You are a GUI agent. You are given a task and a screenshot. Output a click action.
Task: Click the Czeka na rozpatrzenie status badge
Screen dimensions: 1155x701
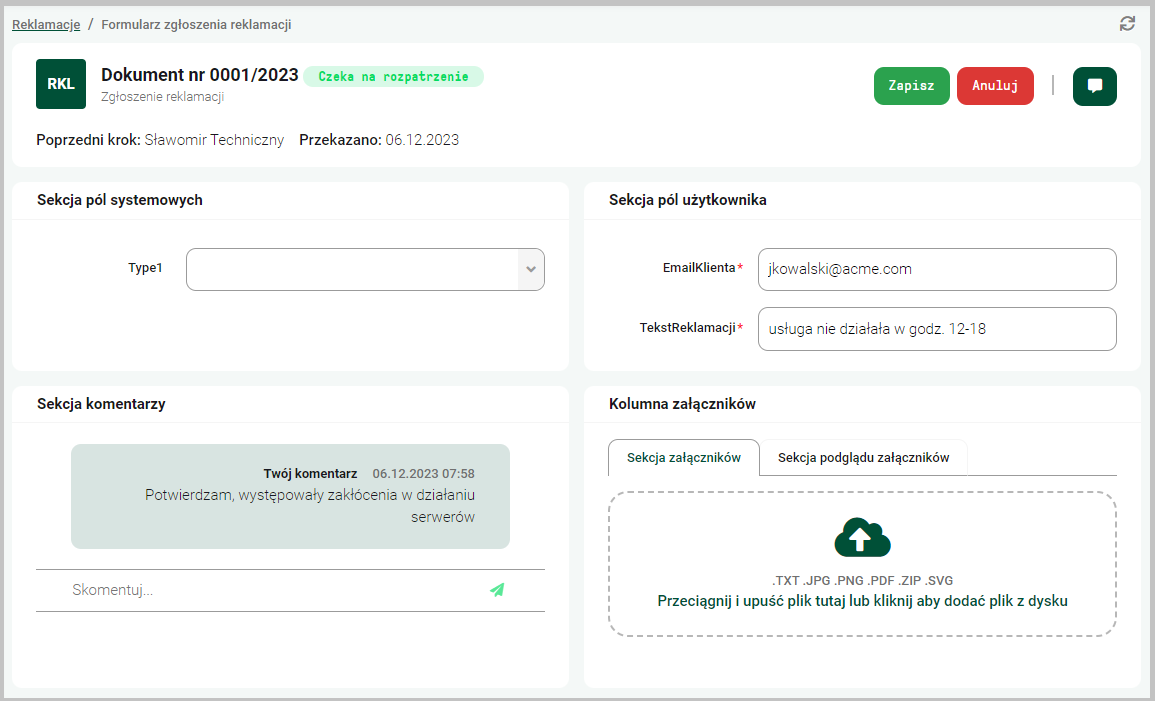coord(393,77)
